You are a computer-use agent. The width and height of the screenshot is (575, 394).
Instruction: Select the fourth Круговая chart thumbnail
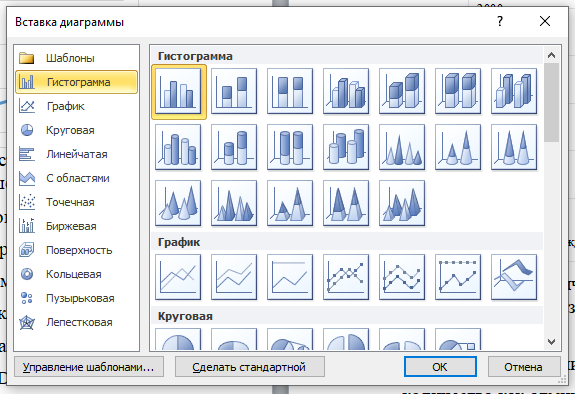click(x=346, y=339)
